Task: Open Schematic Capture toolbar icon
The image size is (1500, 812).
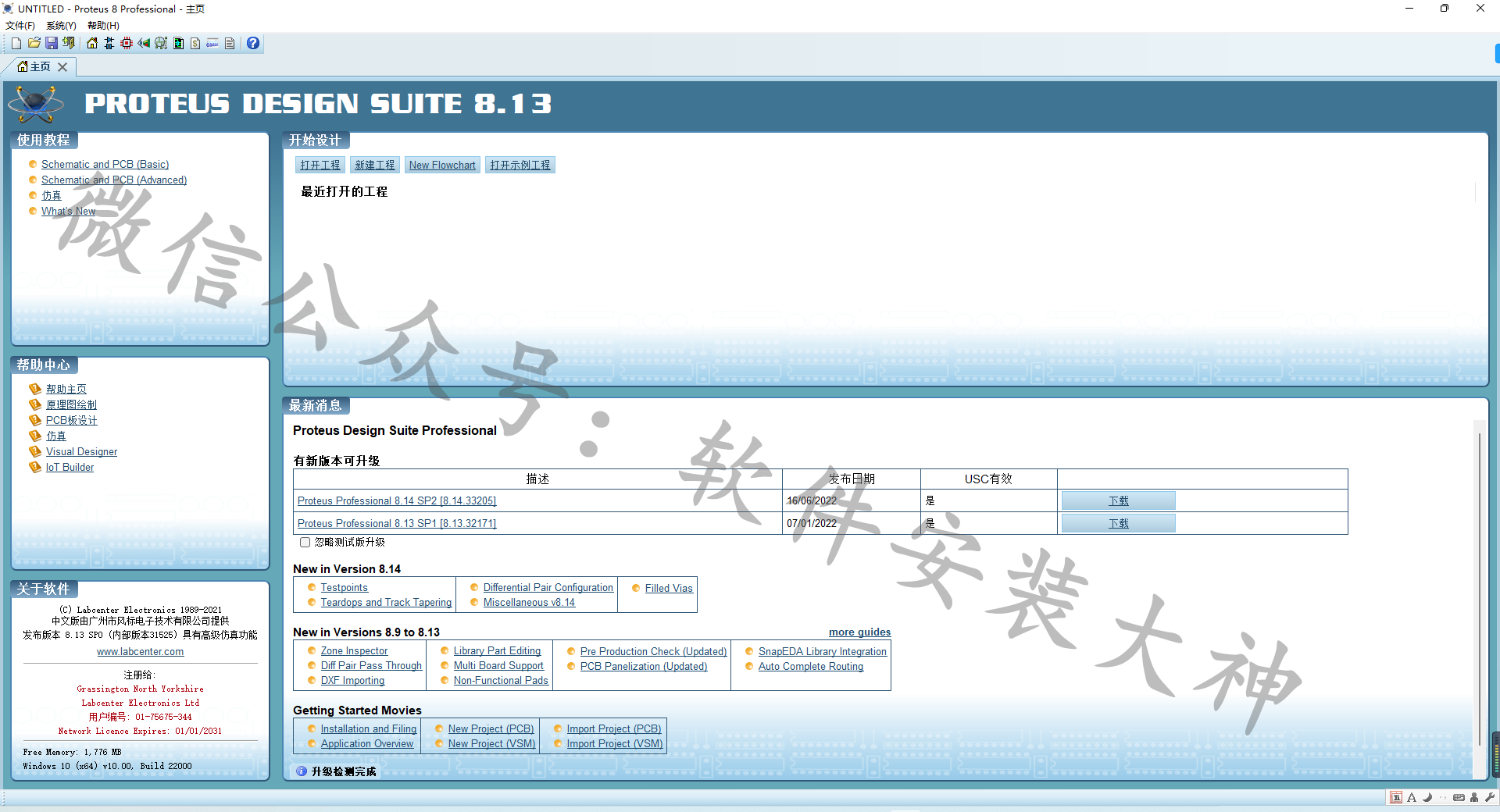Action: point(109,44)
